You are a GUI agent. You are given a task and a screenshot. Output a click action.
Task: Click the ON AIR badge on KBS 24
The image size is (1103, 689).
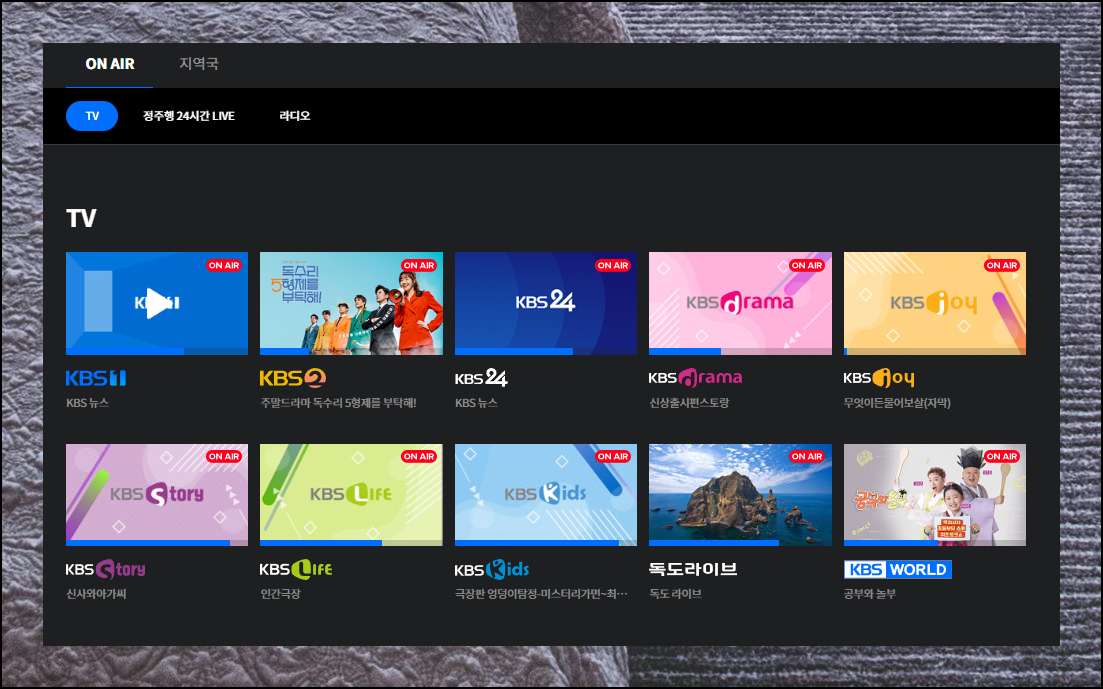613,265
